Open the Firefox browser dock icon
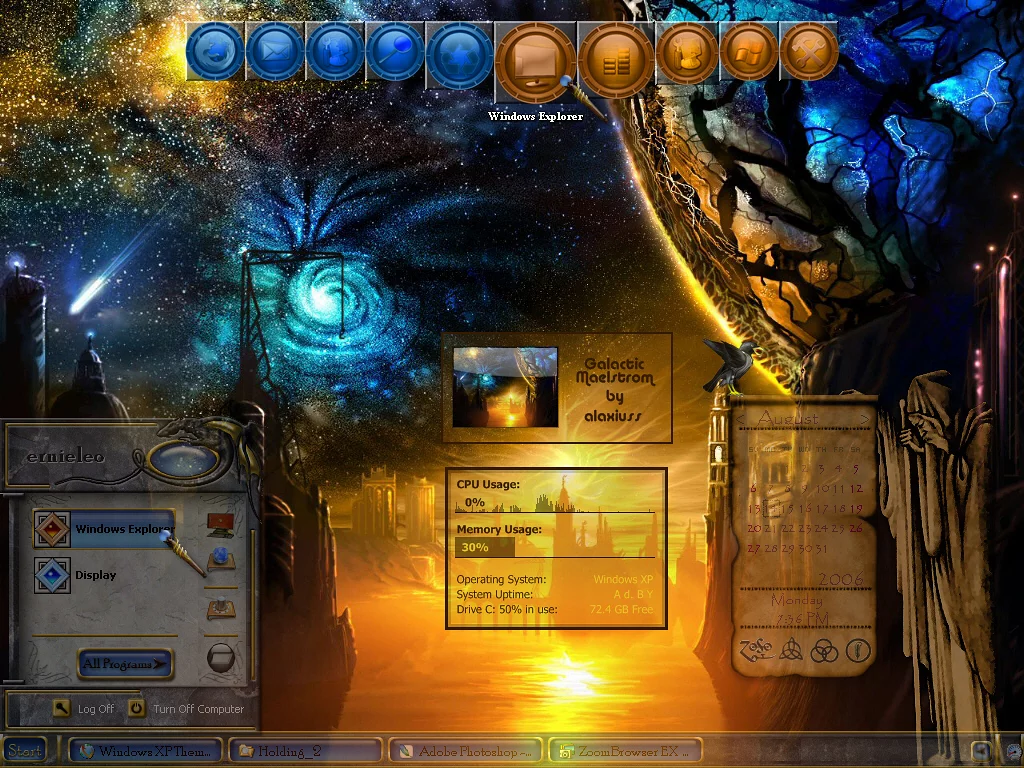The height and width of the screenshot is (768, 1024). [x=215, y=51]
